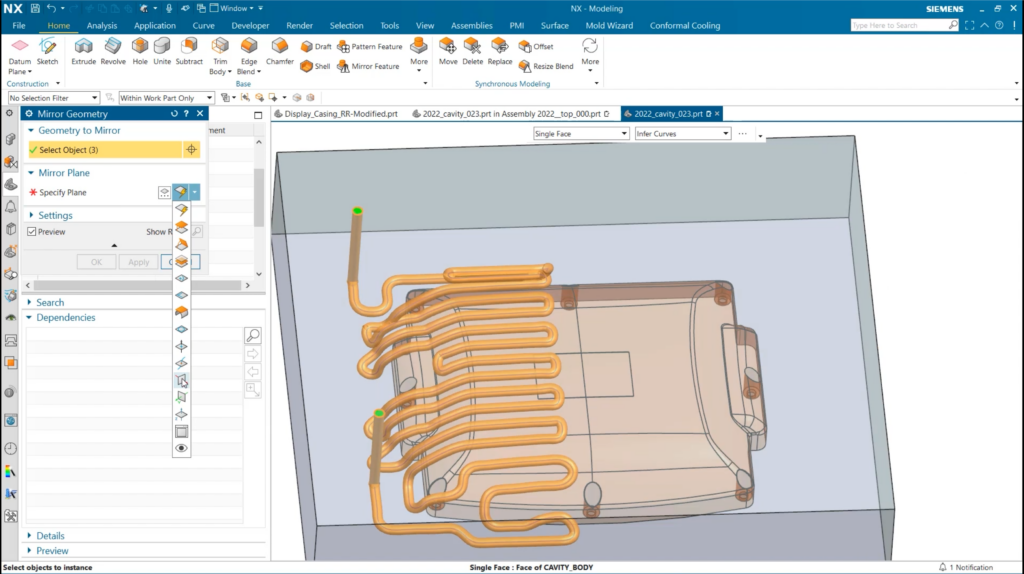Expand the Details panel section
Viewport: 1024px width, 574px height.
50,536
